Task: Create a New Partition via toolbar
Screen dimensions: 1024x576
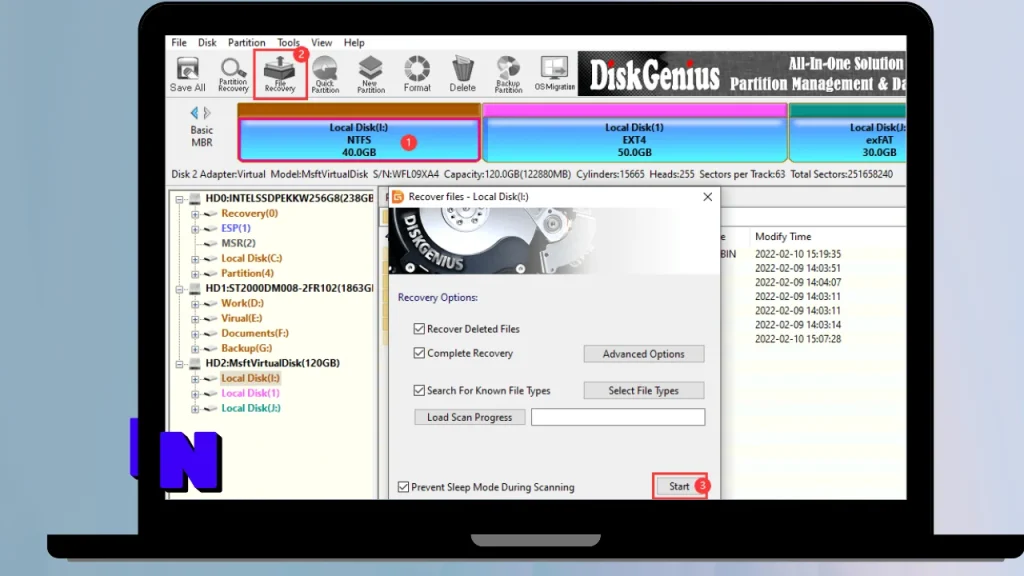Action: click(370, 74)
